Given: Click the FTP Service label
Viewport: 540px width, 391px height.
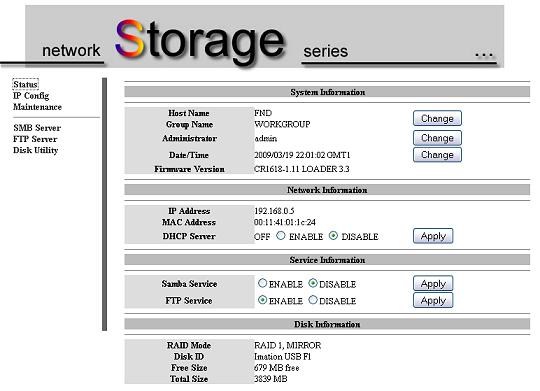Looking at the screenshot, I should [189, 301].
